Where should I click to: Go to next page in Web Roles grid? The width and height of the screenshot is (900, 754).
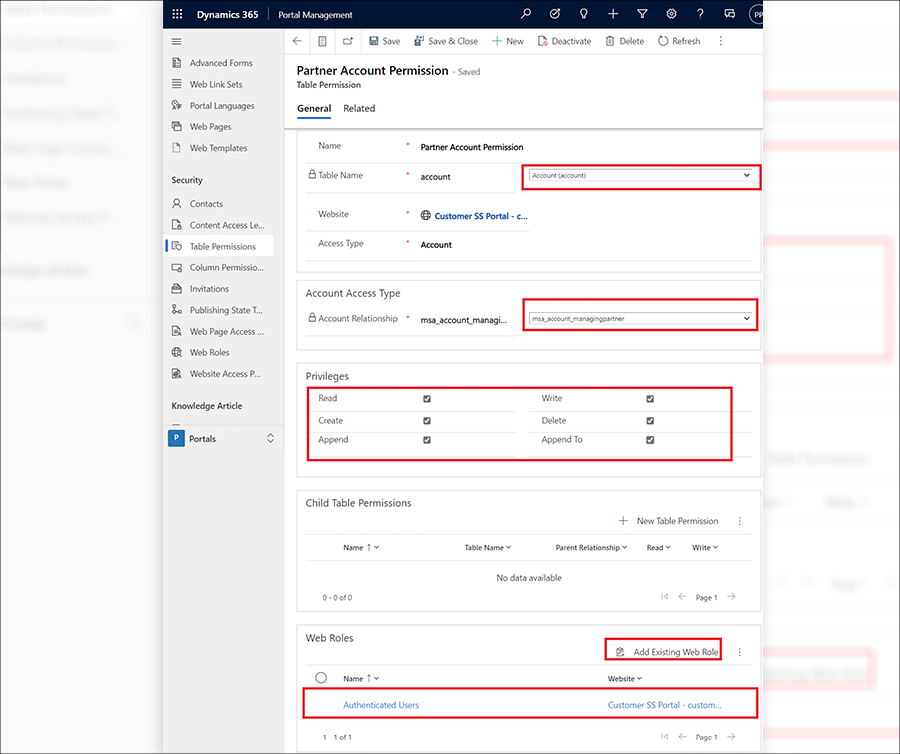731,737
